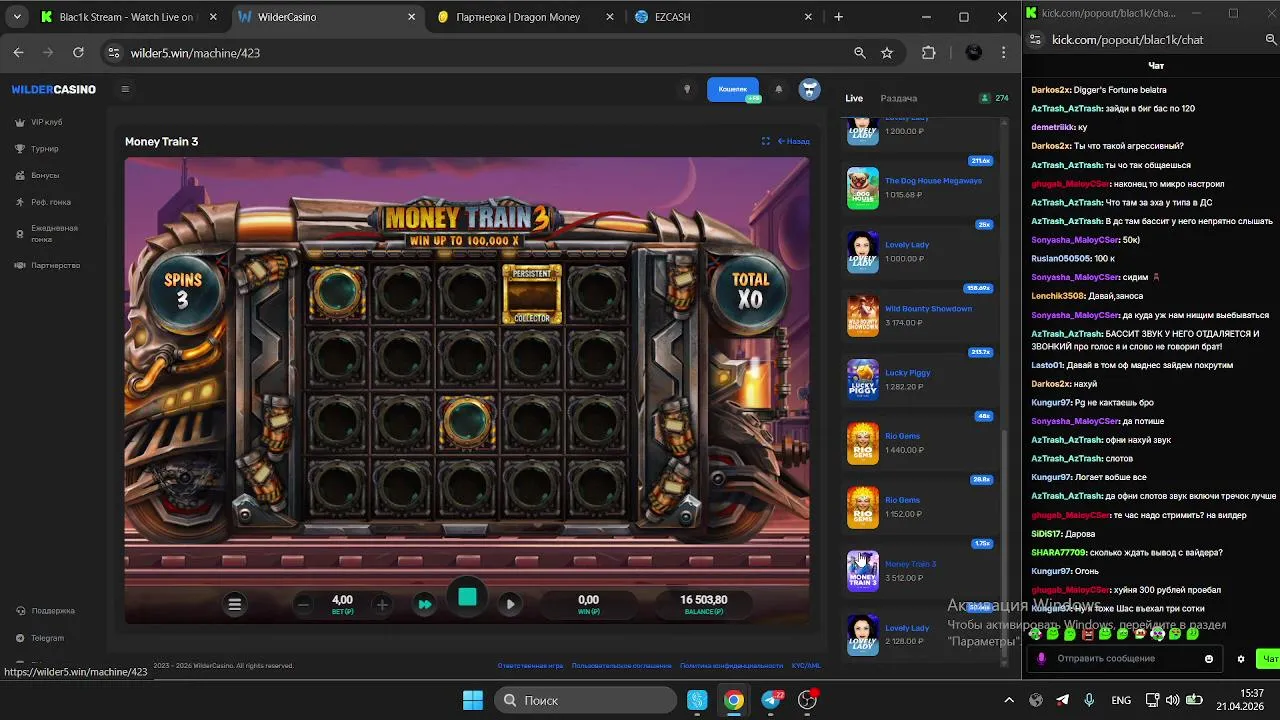
Task: Click the Kick chat message input field
Action: pyautogui.click(x=1126, y=658)
